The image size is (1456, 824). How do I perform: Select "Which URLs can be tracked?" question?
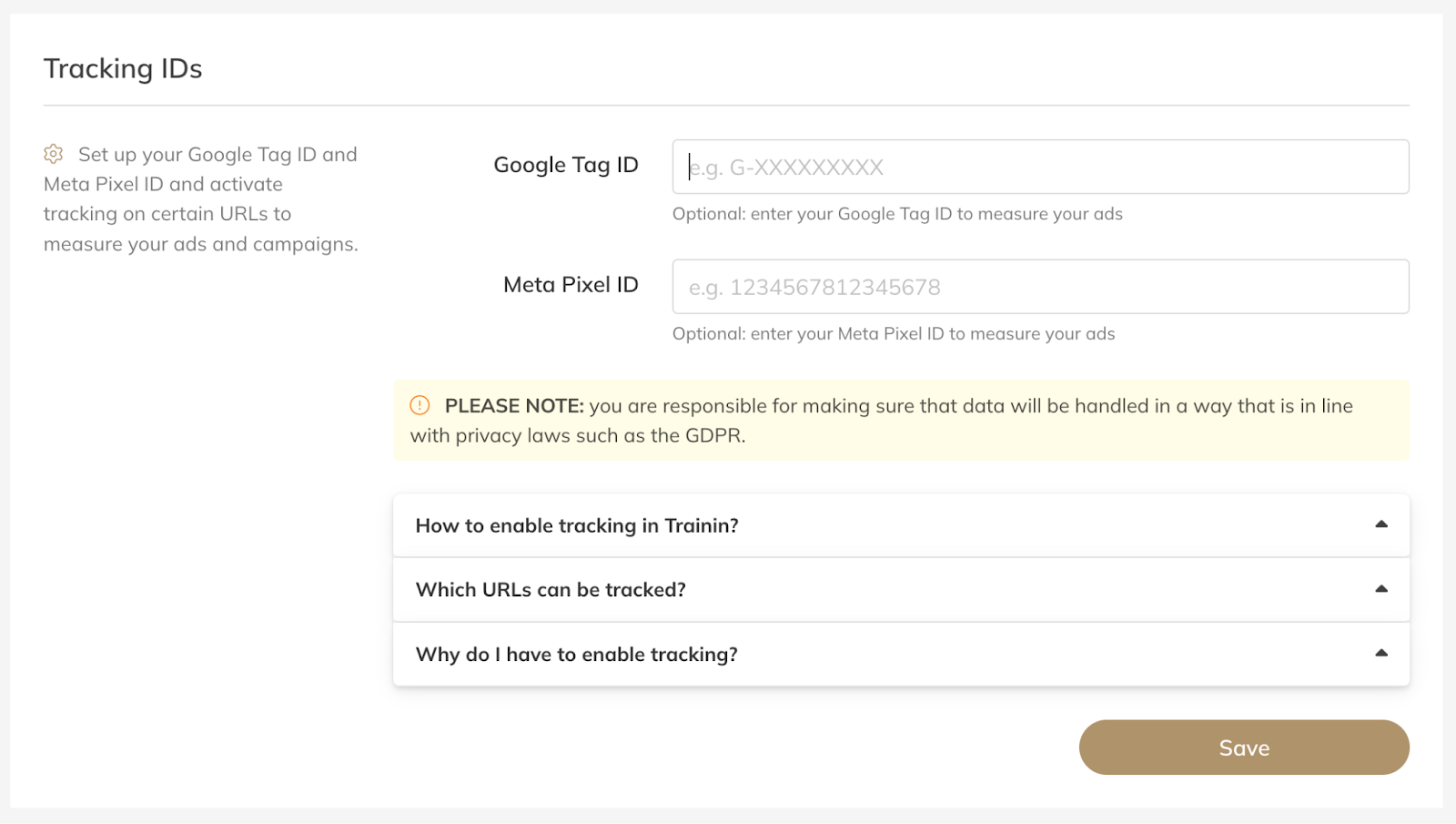(x=551, y=589)
